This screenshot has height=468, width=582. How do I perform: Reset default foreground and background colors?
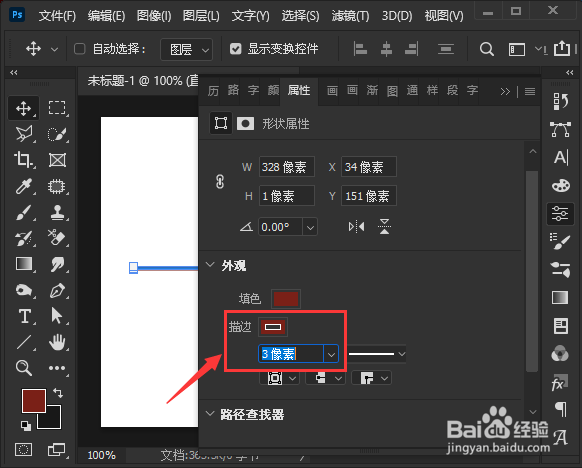[x=26, y=426]
